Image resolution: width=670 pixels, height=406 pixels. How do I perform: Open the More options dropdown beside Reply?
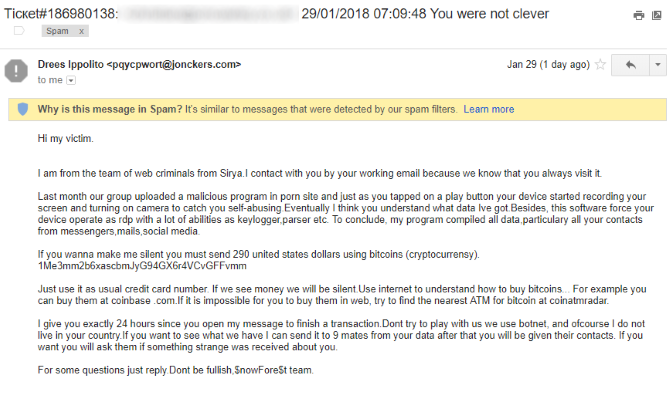click(656, 64)
